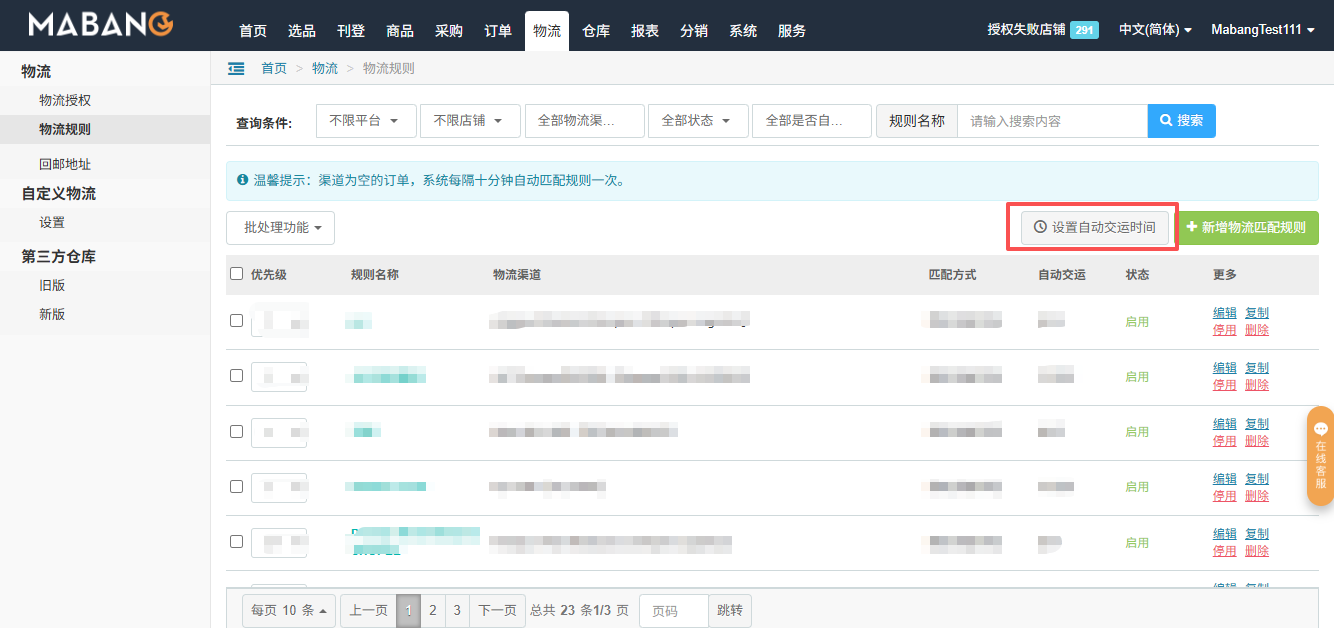Viewport: 1334px width, 628px height.
Task: Click 编辑 link on the first rule row
Action: pos(1224,313)
